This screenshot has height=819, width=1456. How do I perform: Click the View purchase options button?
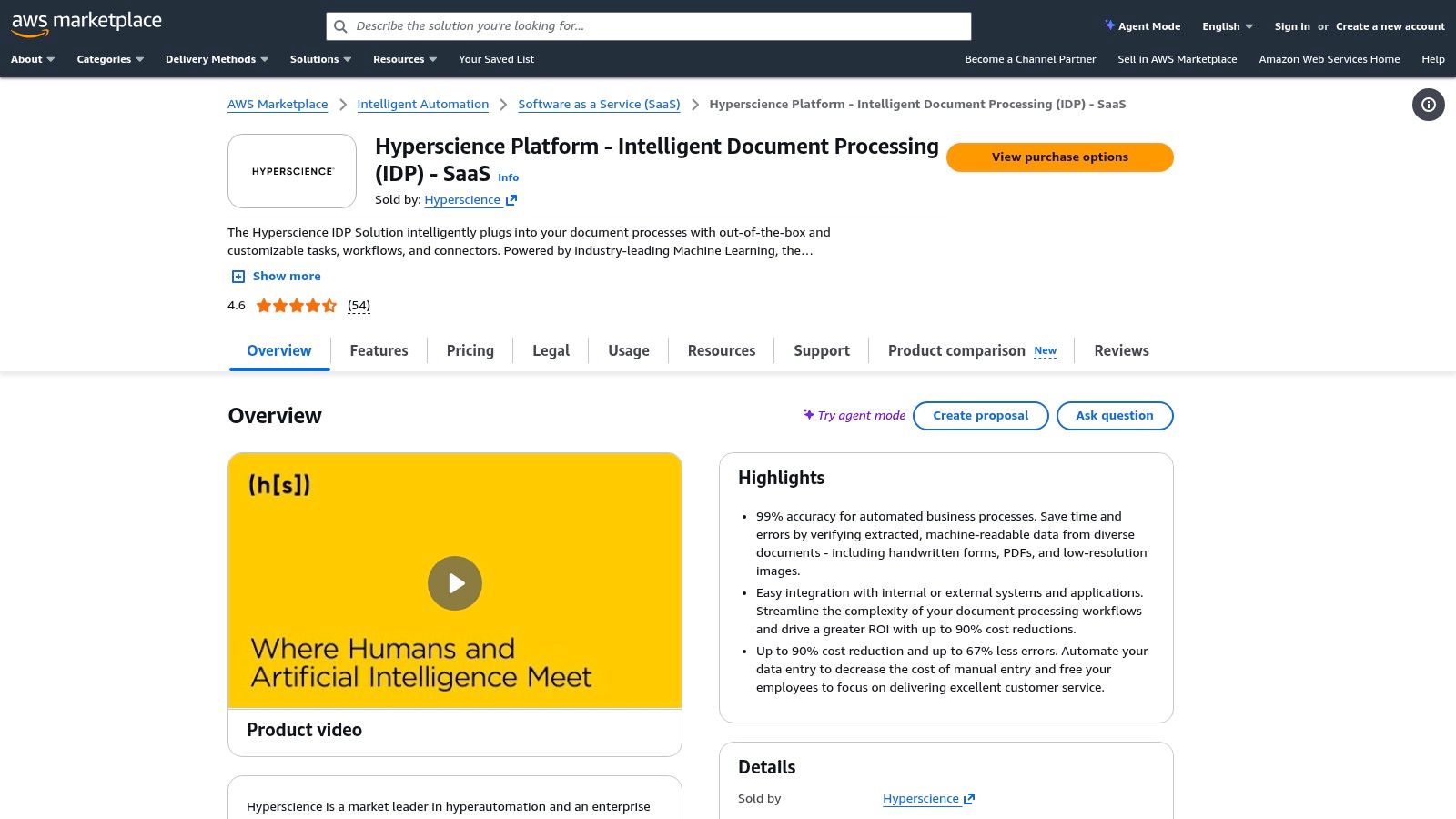(x=1059, y=157)
